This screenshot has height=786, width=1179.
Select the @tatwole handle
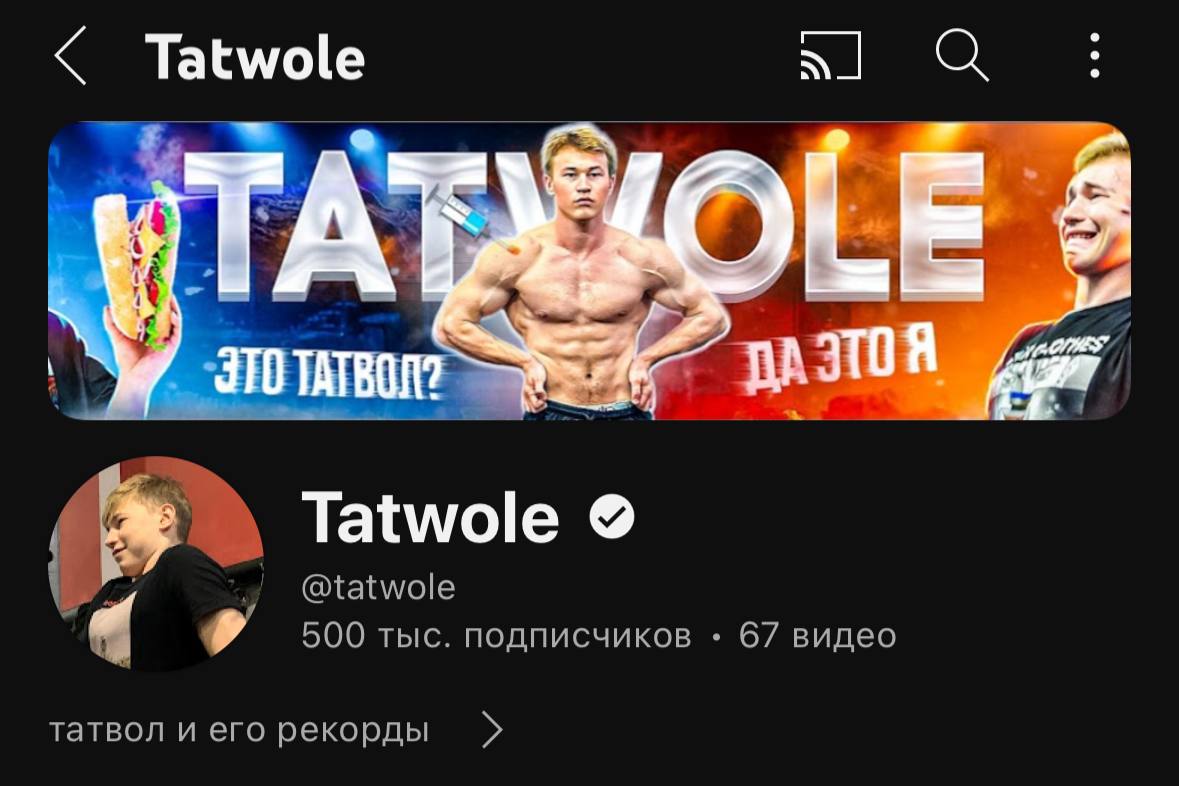click(x=378, y=587)
